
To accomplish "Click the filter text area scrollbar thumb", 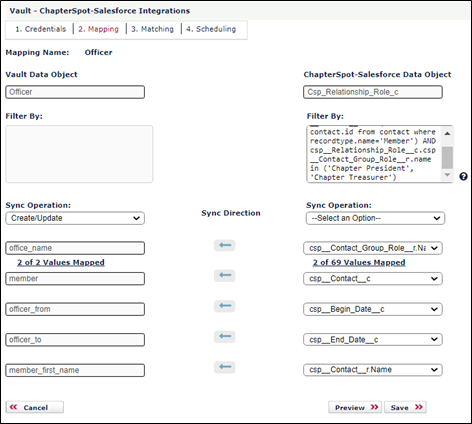I will (x=447, y=157).
